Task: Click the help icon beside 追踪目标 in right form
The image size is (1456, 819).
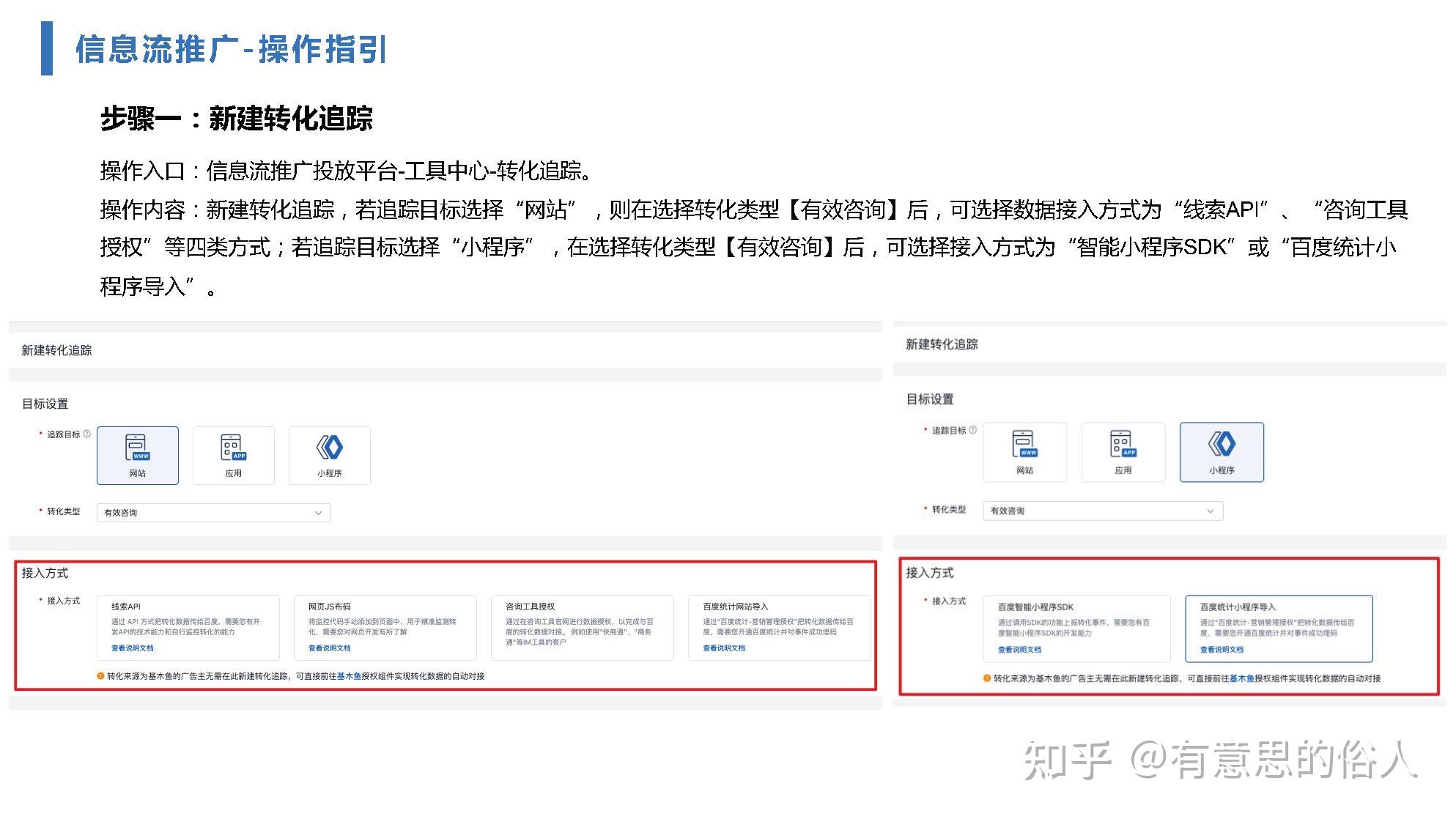Action: [x=973, y=430]
